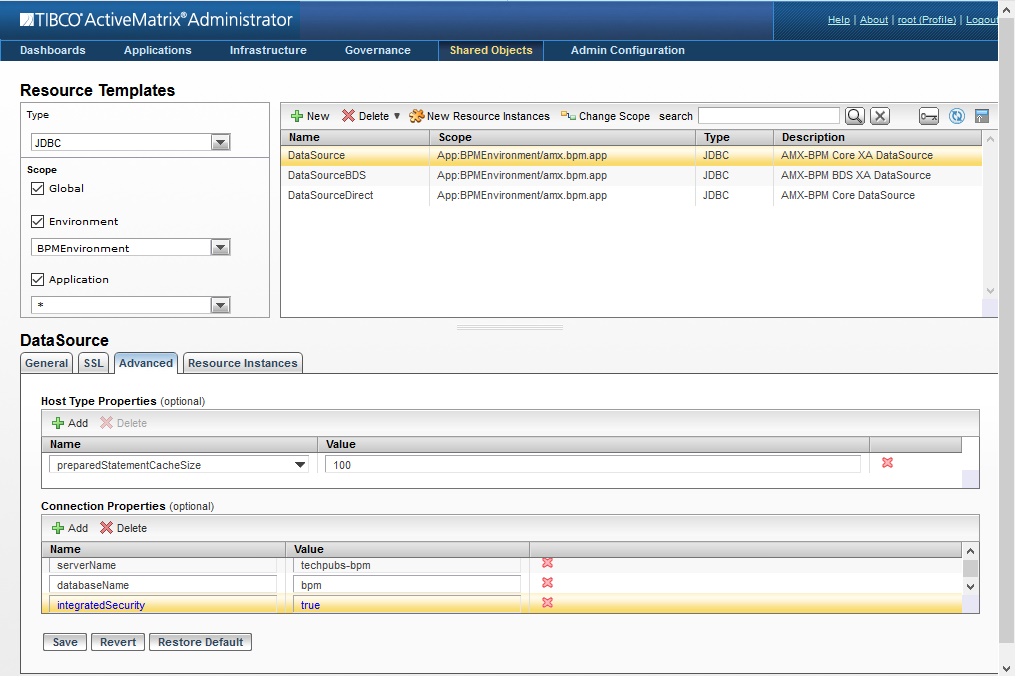Switch to the General tab

(46, 364)
